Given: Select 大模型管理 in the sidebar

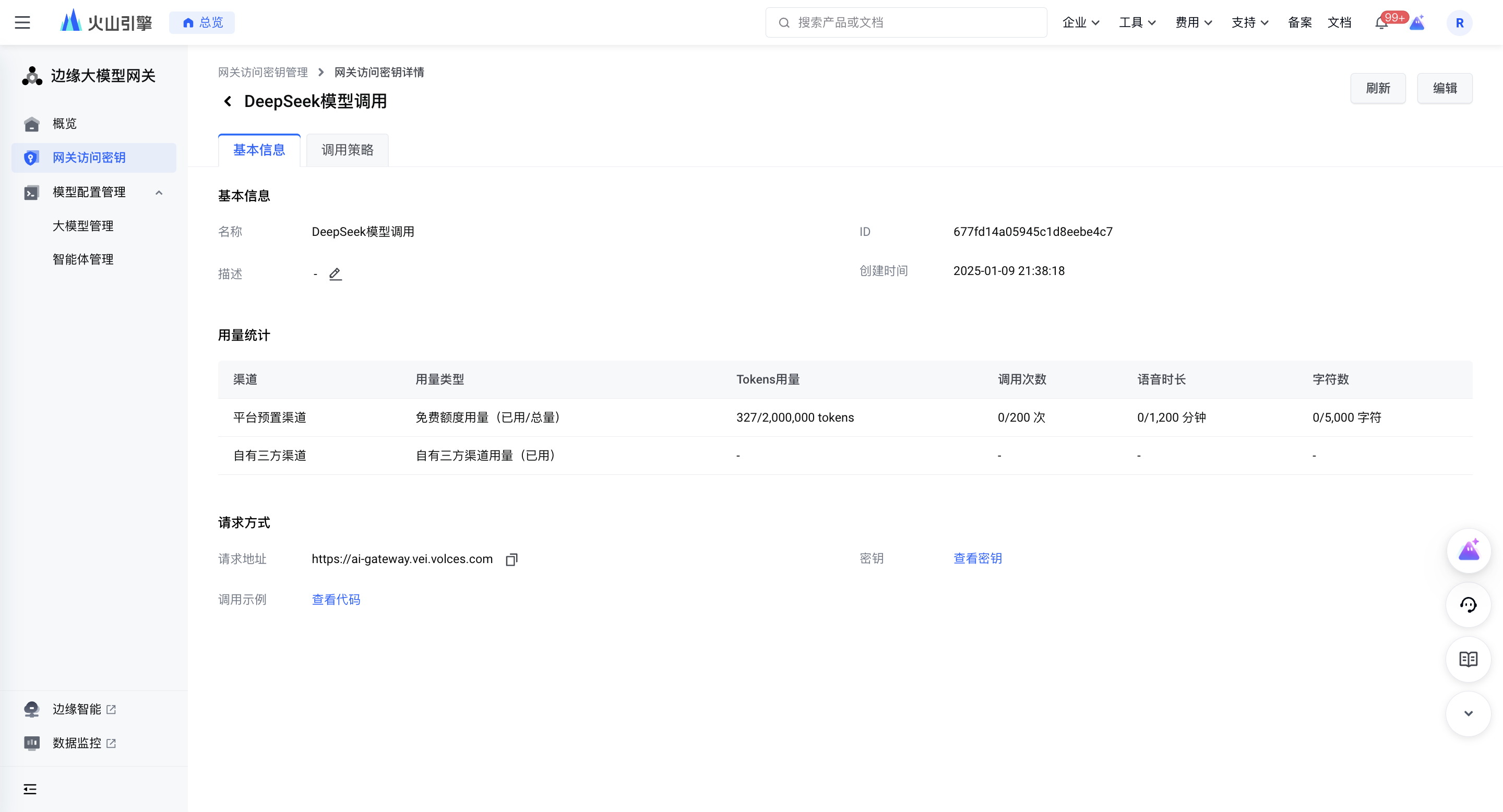Looking at the screenshot, I should [x=83, y=226].
